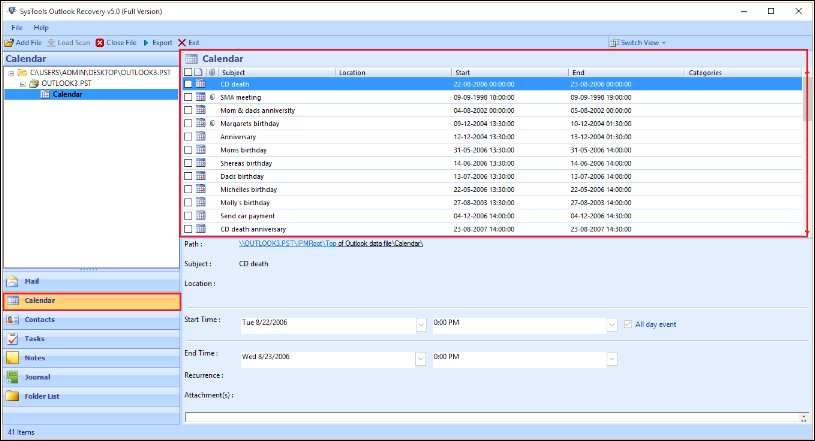Open the Switch View dropdown

tap(638, 43)
